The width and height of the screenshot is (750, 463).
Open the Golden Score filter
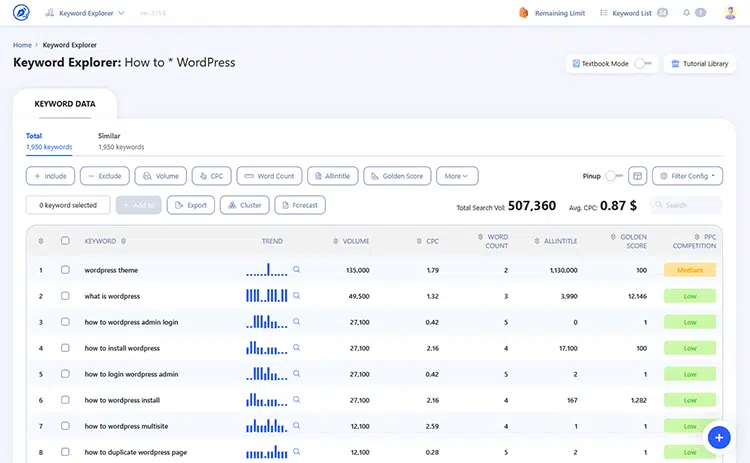coord(397,176)
